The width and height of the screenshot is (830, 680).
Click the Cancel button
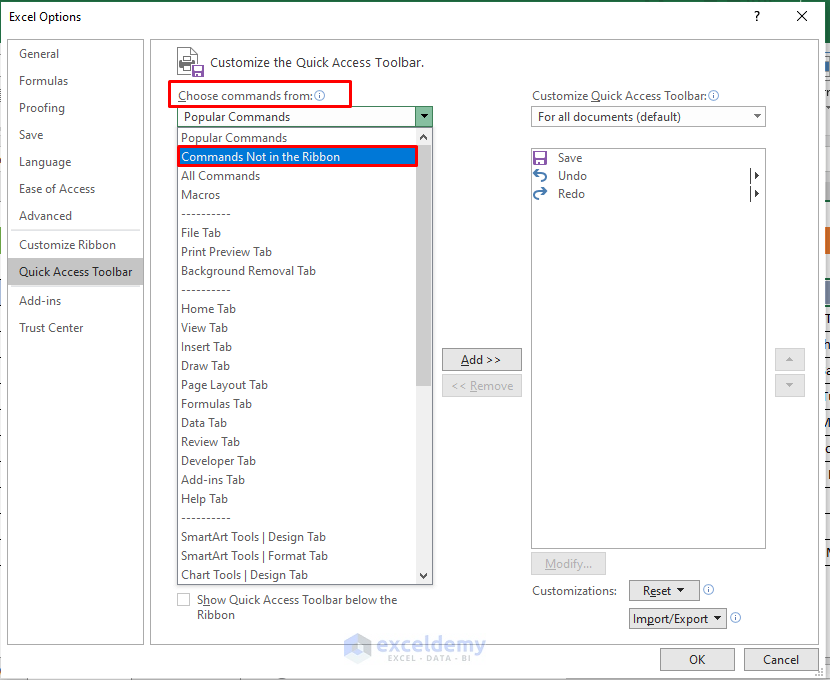click(x=781, y=659)
